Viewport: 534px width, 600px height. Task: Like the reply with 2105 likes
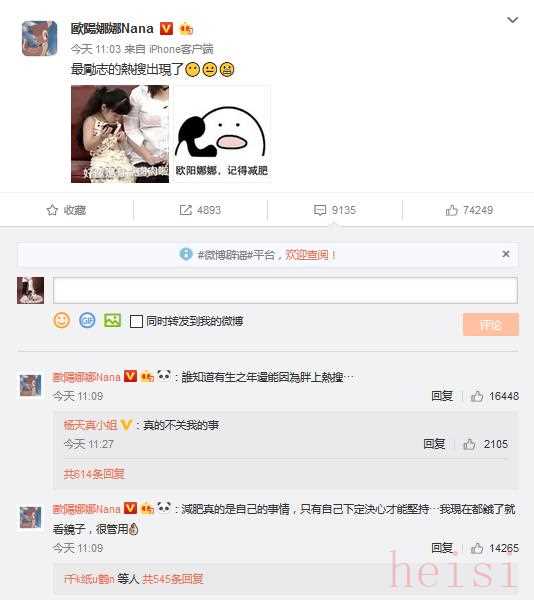pyautogui.click(x=469, y=444)
